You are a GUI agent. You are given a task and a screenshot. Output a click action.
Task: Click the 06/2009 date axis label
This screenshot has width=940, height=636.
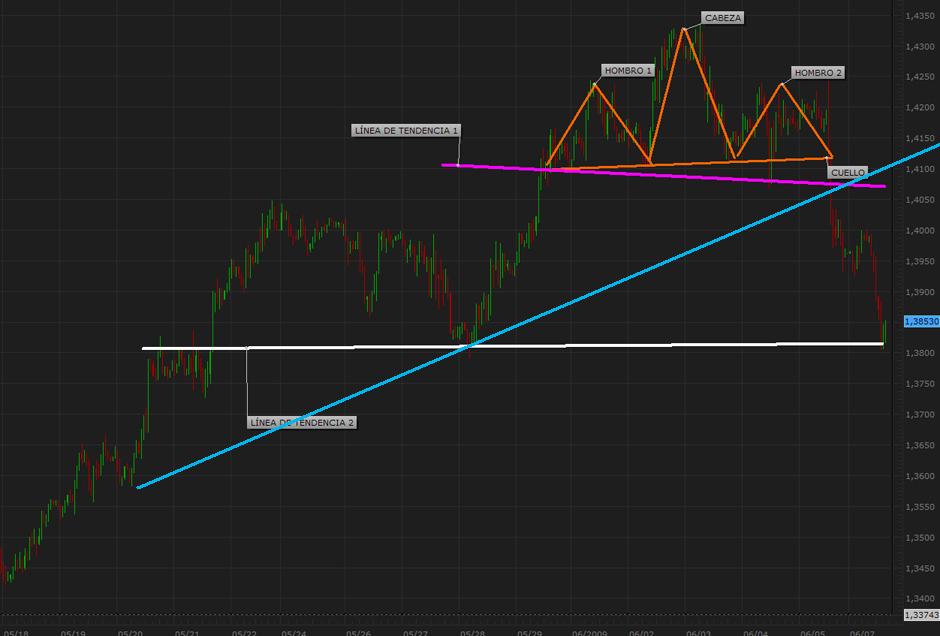[589, 632]
